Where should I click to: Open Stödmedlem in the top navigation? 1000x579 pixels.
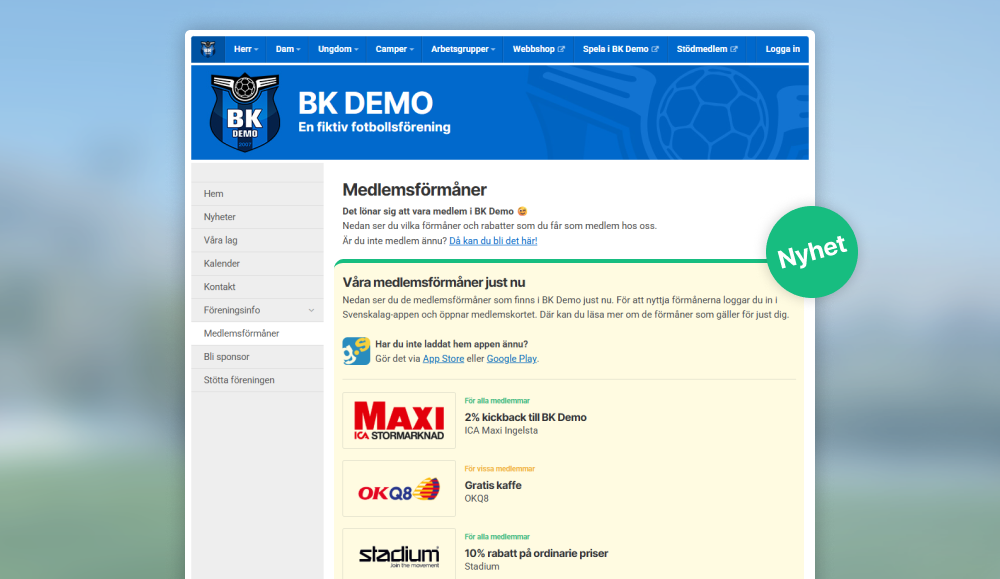coord(706,49)
